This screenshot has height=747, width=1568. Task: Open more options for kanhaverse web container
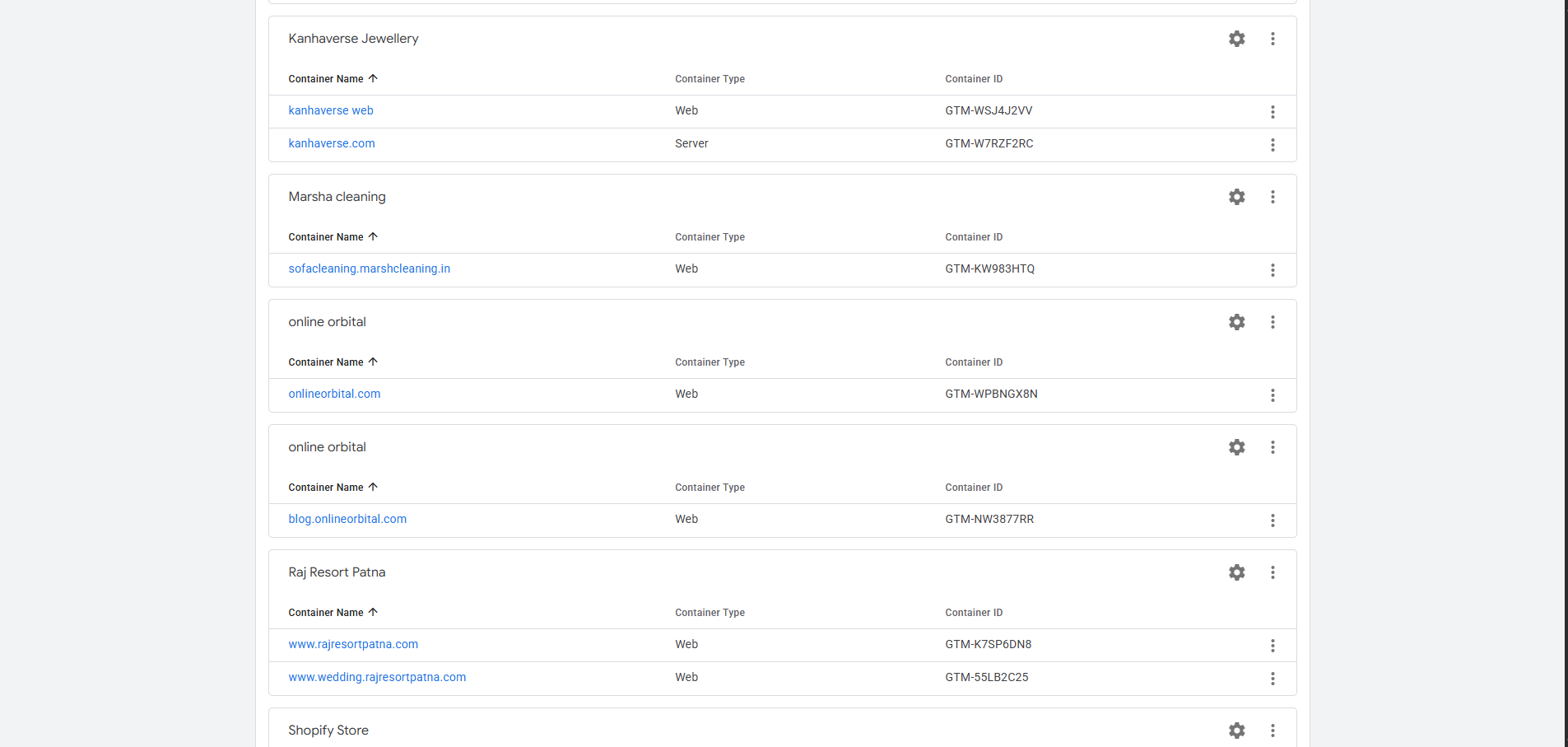click(1273, 112)
